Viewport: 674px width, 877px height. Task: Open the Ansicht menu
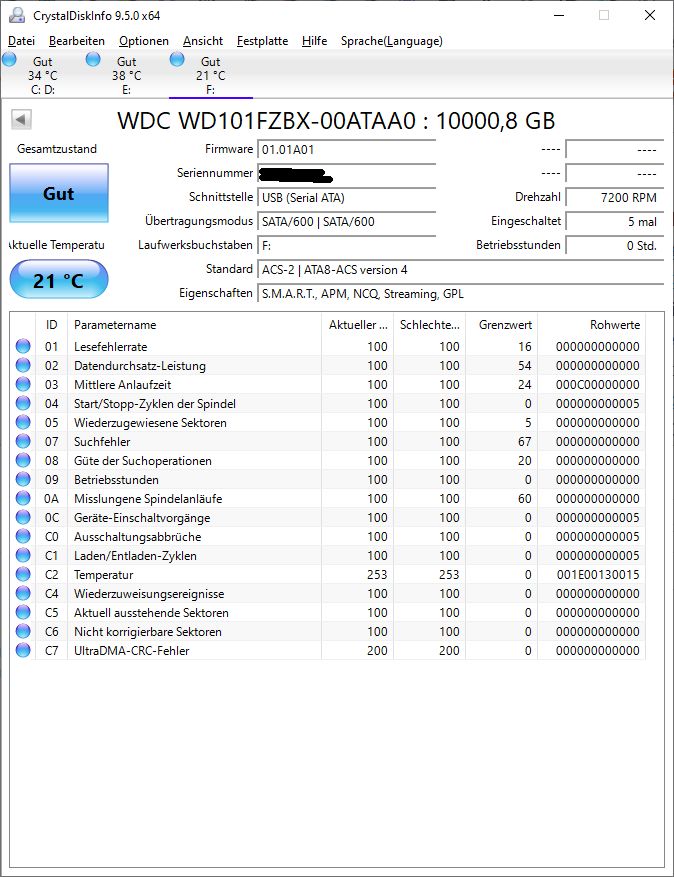coord(202,41)
